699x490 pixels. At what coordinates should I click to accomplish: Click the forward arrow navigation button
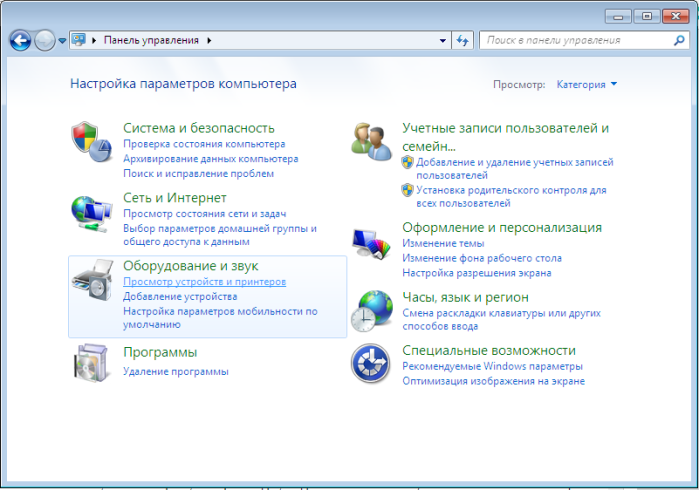click(45, 41)
